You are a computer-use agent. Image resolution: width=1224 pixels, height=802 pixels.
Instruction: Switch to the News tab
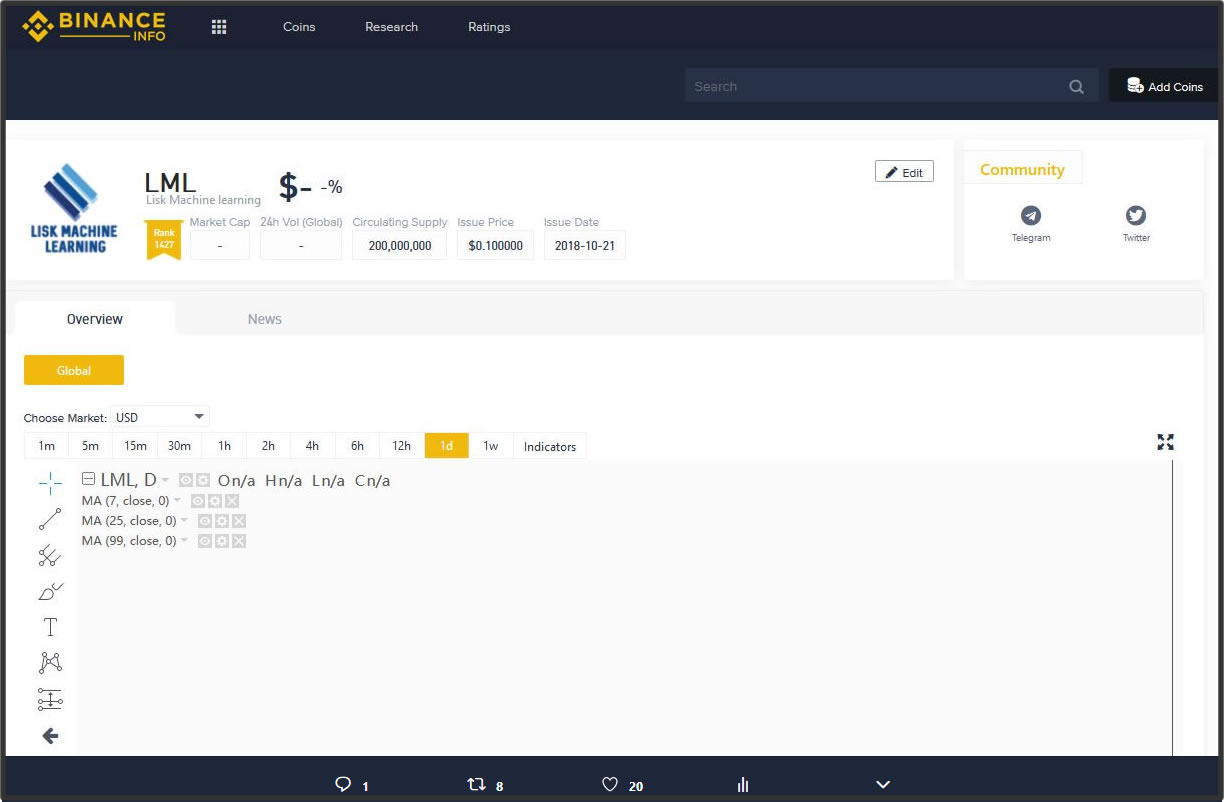click(x=265, y=319)
